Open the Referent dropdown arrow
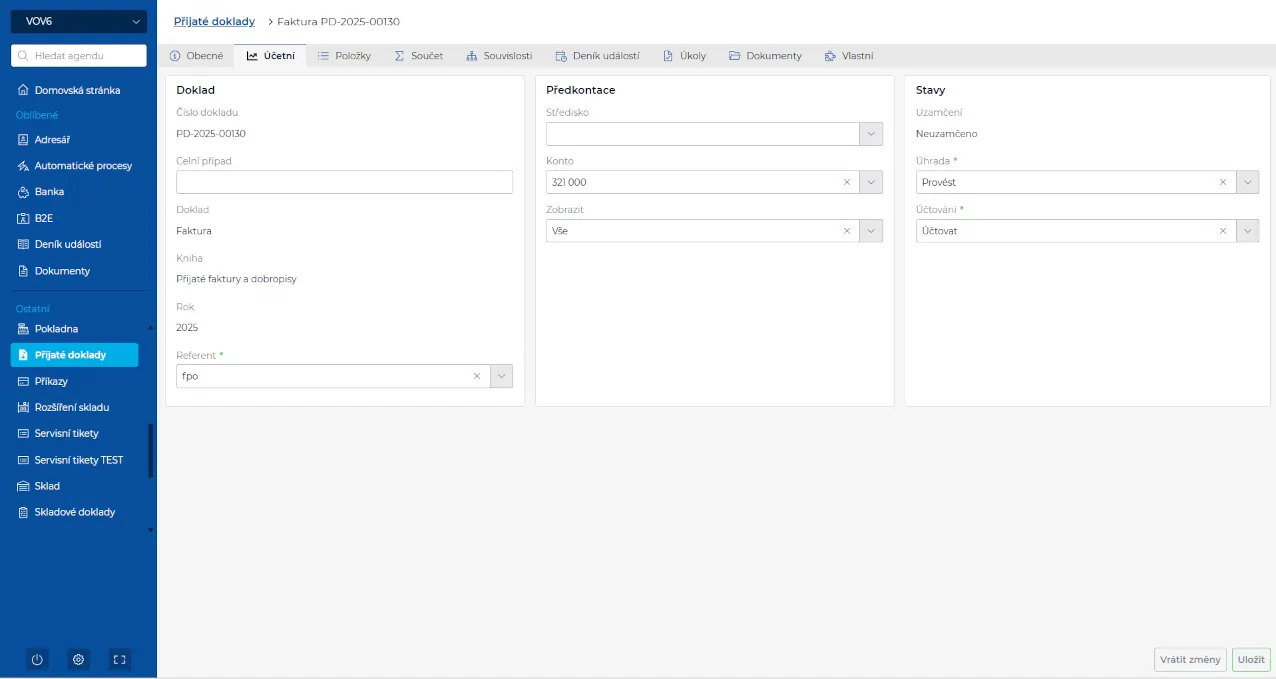The width and height of the screenshot is (1276, 679). (x=502, y=376)
